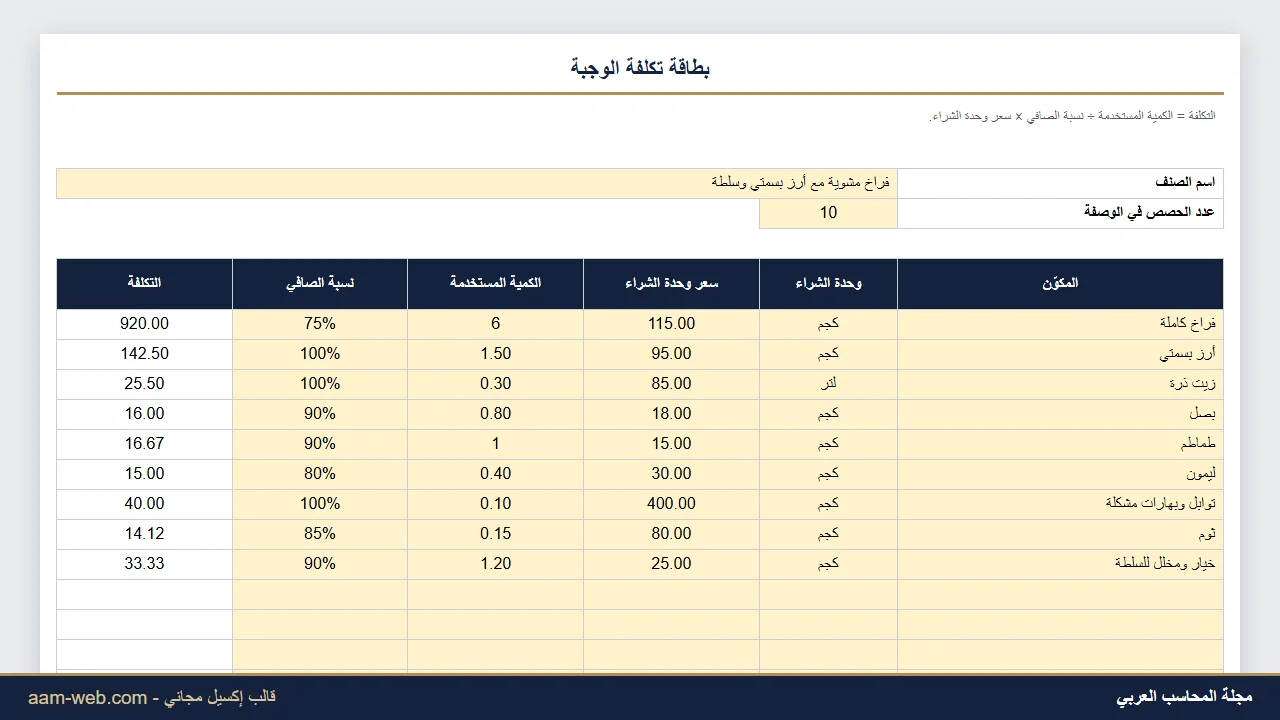Click مجلة المحاسب العربي in the footer
The height and width of the screenshot is (720, 1280).
(x=1184, y=697)
